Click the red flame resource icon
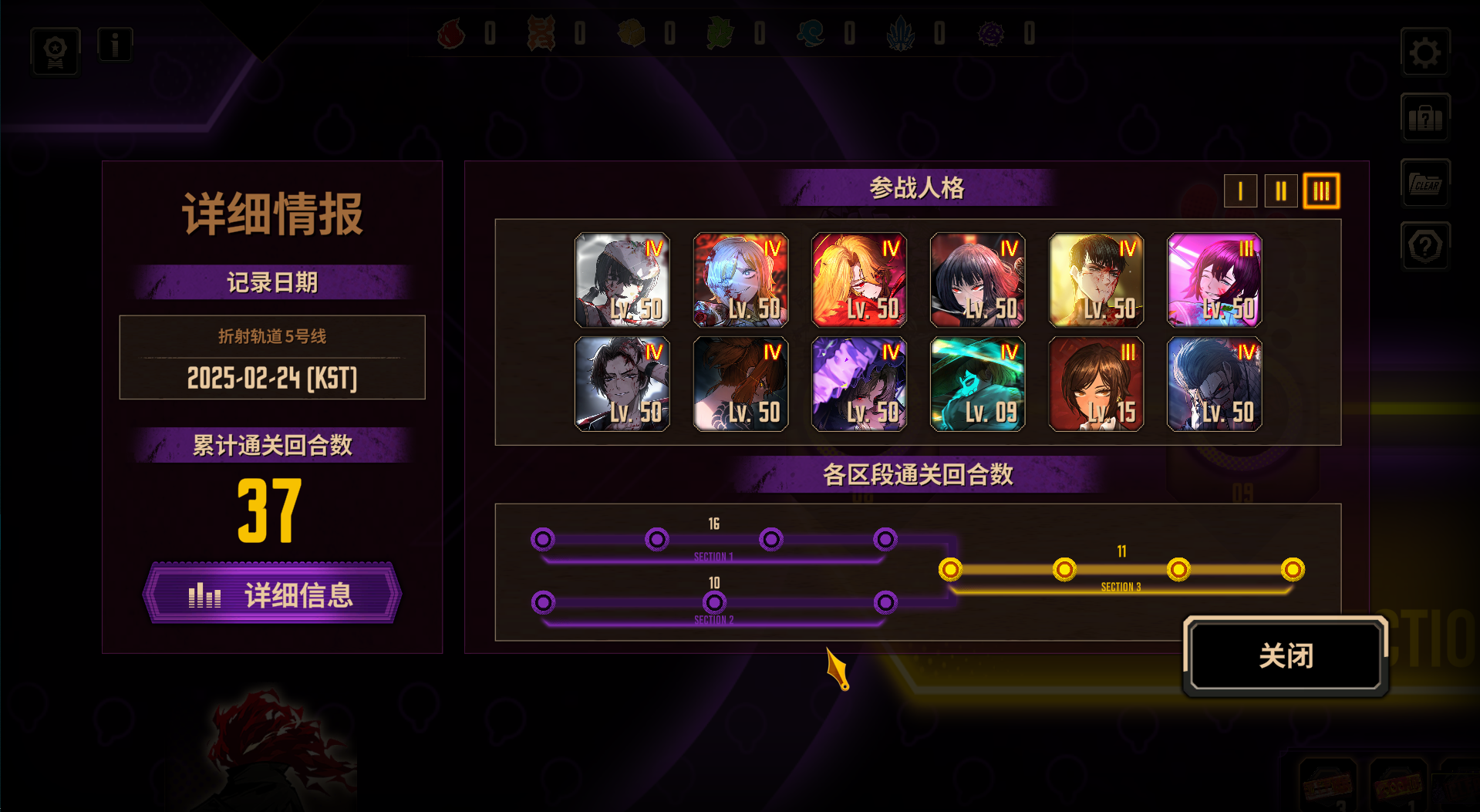This screenshot has height=812, width=1480. tap(452, 34)
